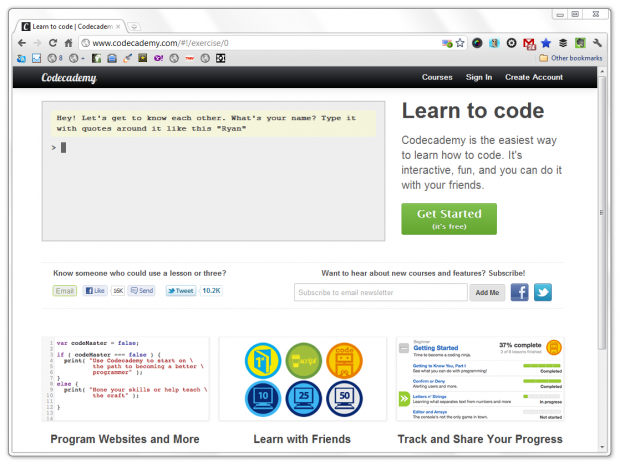Viewport: 620px width, 464px height.
Task: Click the 10 exercises badge
Action: [x=263, y=399]
